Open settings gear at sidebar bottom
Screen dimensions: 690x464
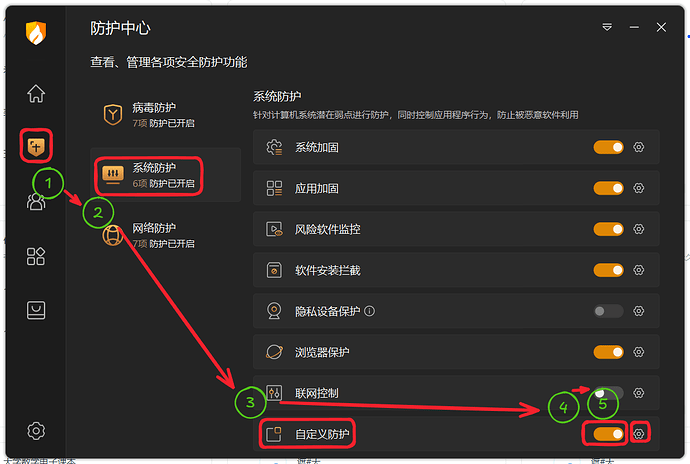36,431
